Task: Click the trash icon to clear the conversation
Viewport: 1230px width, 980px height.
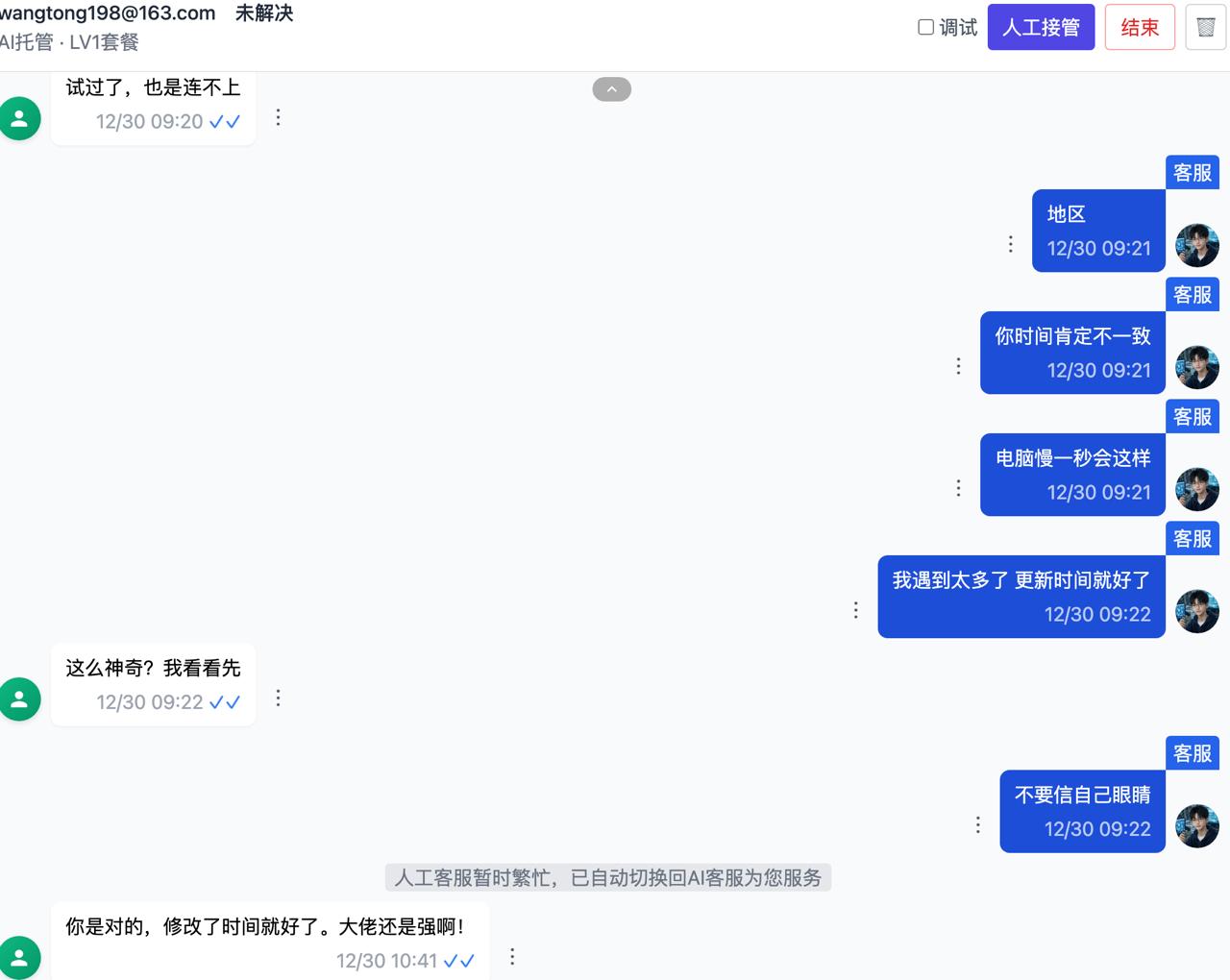Action: click(x=1205, y=27)
